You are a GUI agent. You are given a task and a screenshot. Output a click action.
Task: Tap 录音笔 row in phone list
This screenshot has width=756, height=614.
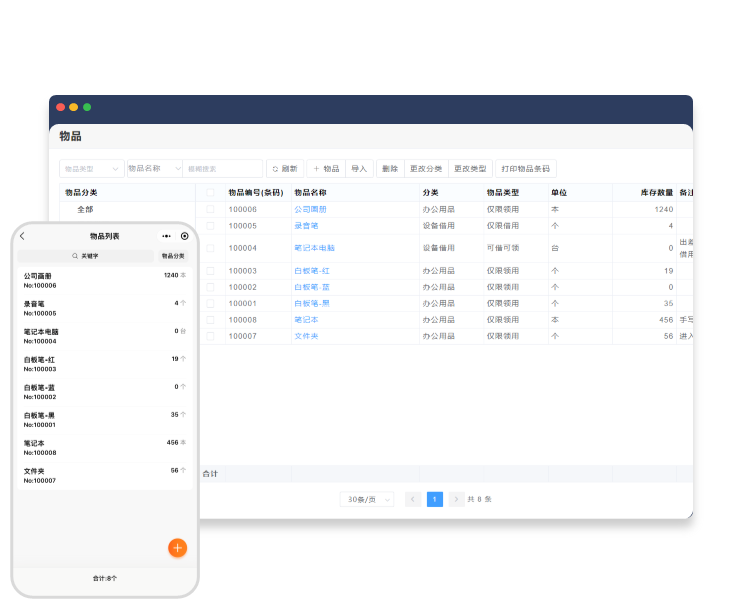[105, 308]
